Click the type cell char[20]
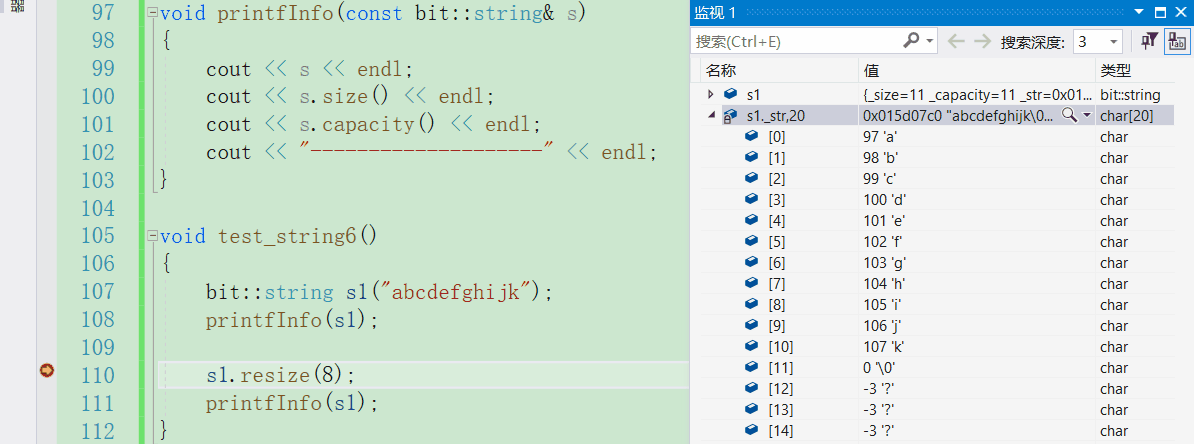This screenshot has width=1194, height=444. point(1125,116)
